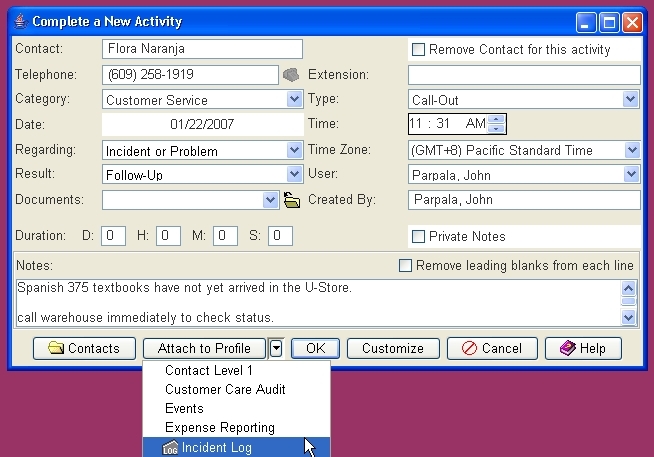The width and height of the screenshot is (654, 457).
Task: Click the Duration days (D) field
Action: tap(113, 236)
